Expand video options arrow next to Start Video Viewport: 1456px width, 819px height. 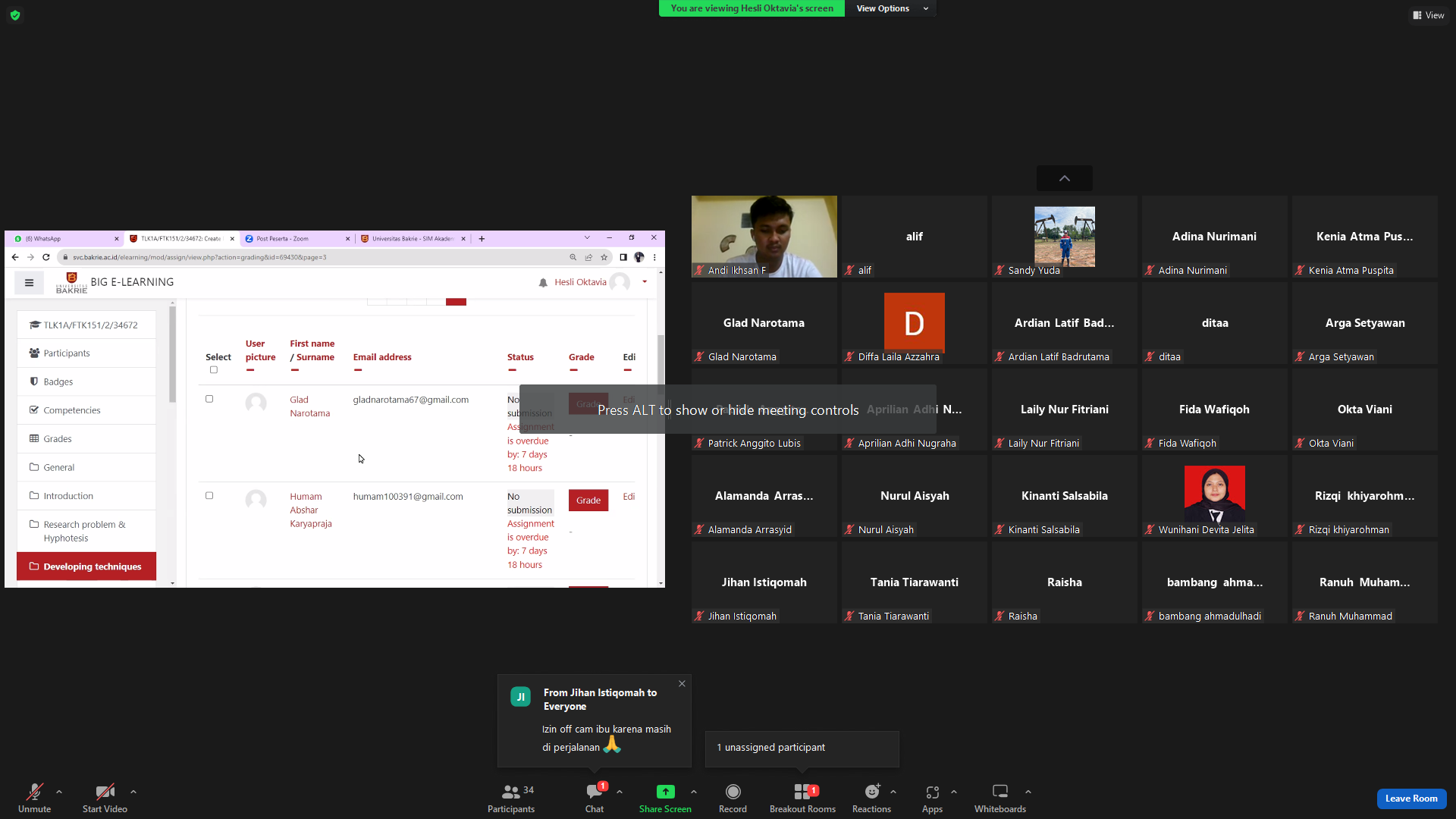[133, 792]
